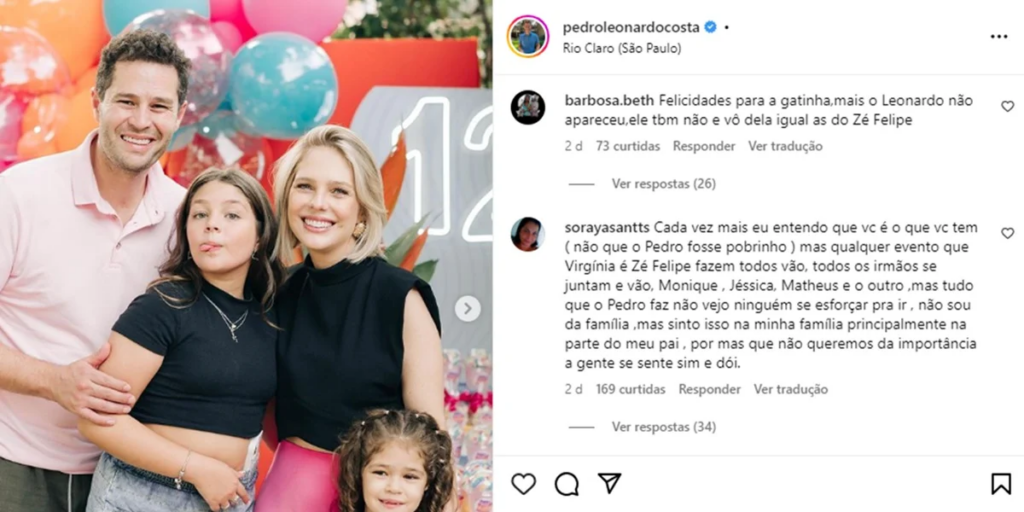
Task: Like barbosa.beth's comment heart
Action: (x=1008, y=106)
